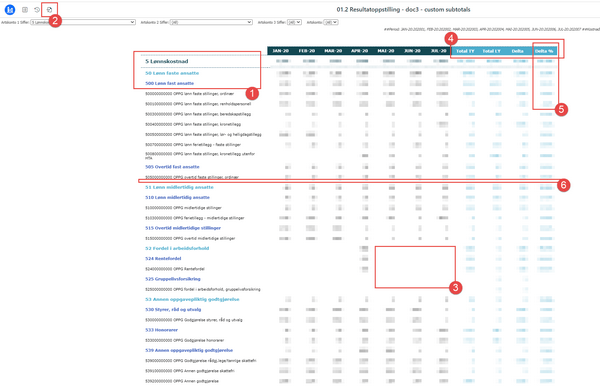600x386 pixels.
Task: Open the 50 Lønn faste ansatte row
Action: point(172,73)
